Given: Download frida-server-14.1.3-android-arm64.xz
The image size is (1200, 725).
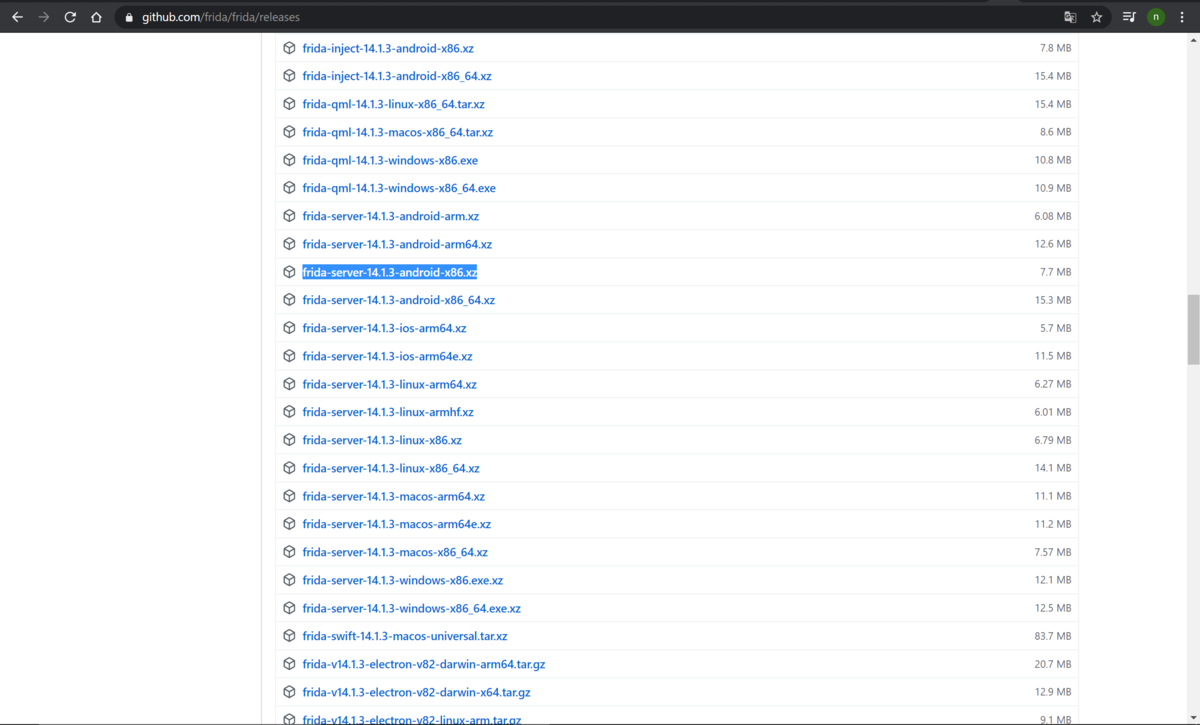Looking at the screenshot, I should click(x=397, y=244).
